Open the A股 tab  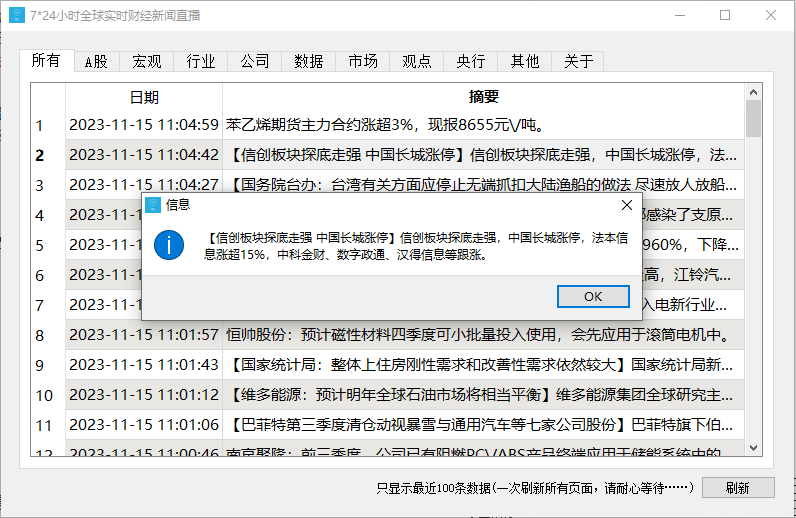coord(96,61)
